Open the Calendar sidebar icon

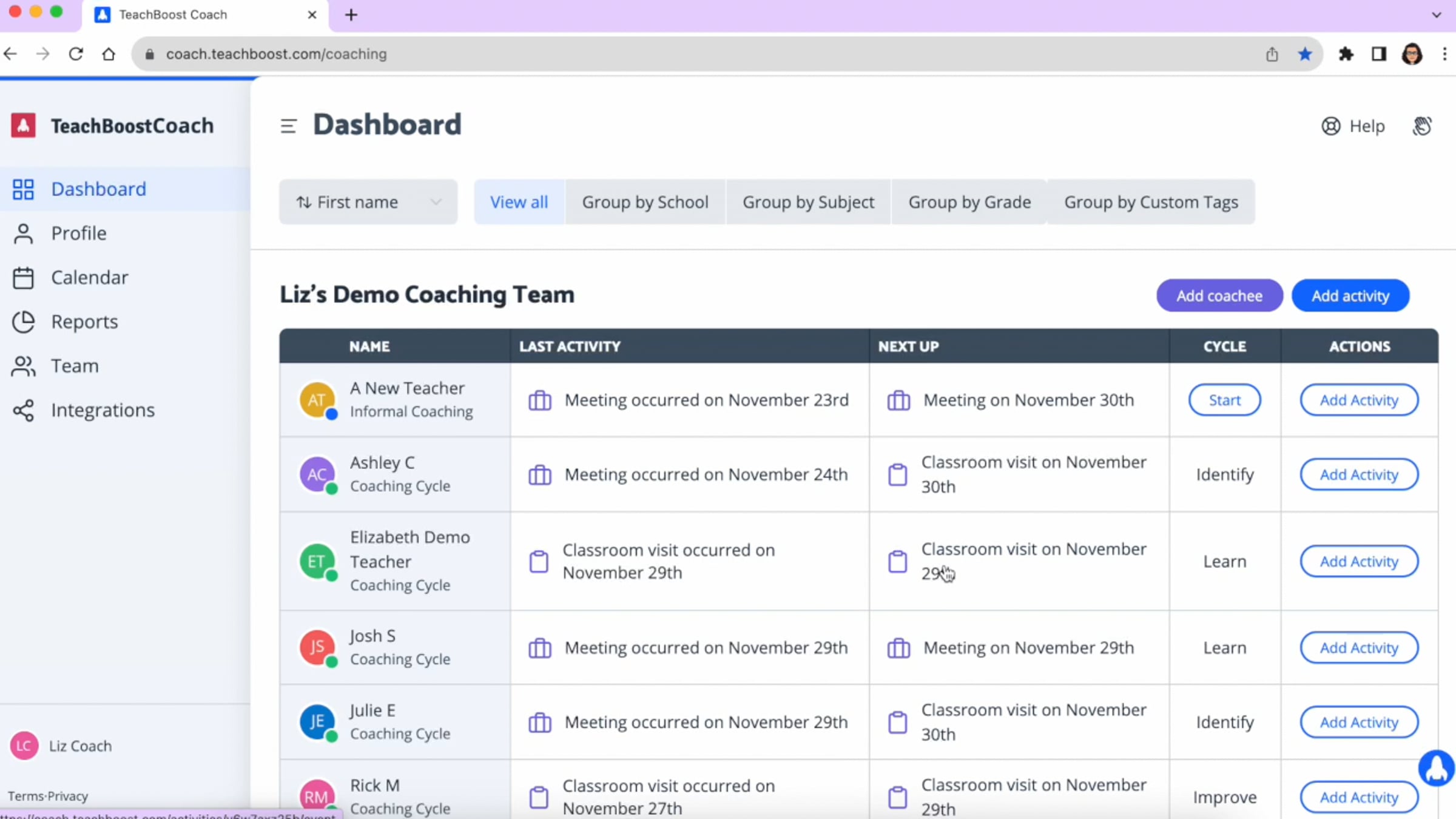tap(23, 278)
